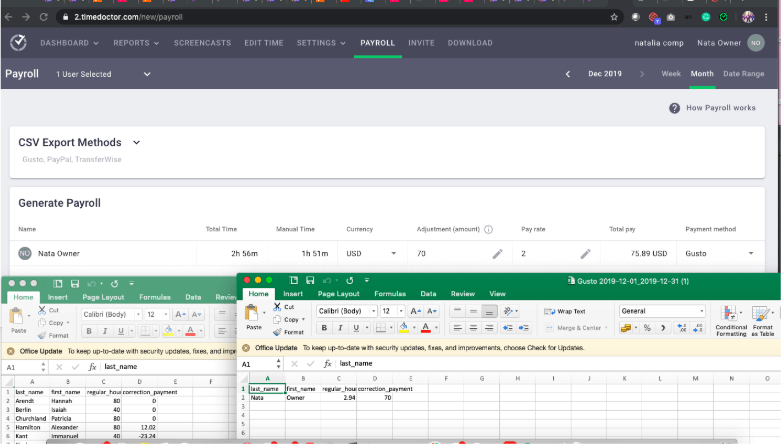Click Percent style in the Gusto Excel window

point(647,328)
